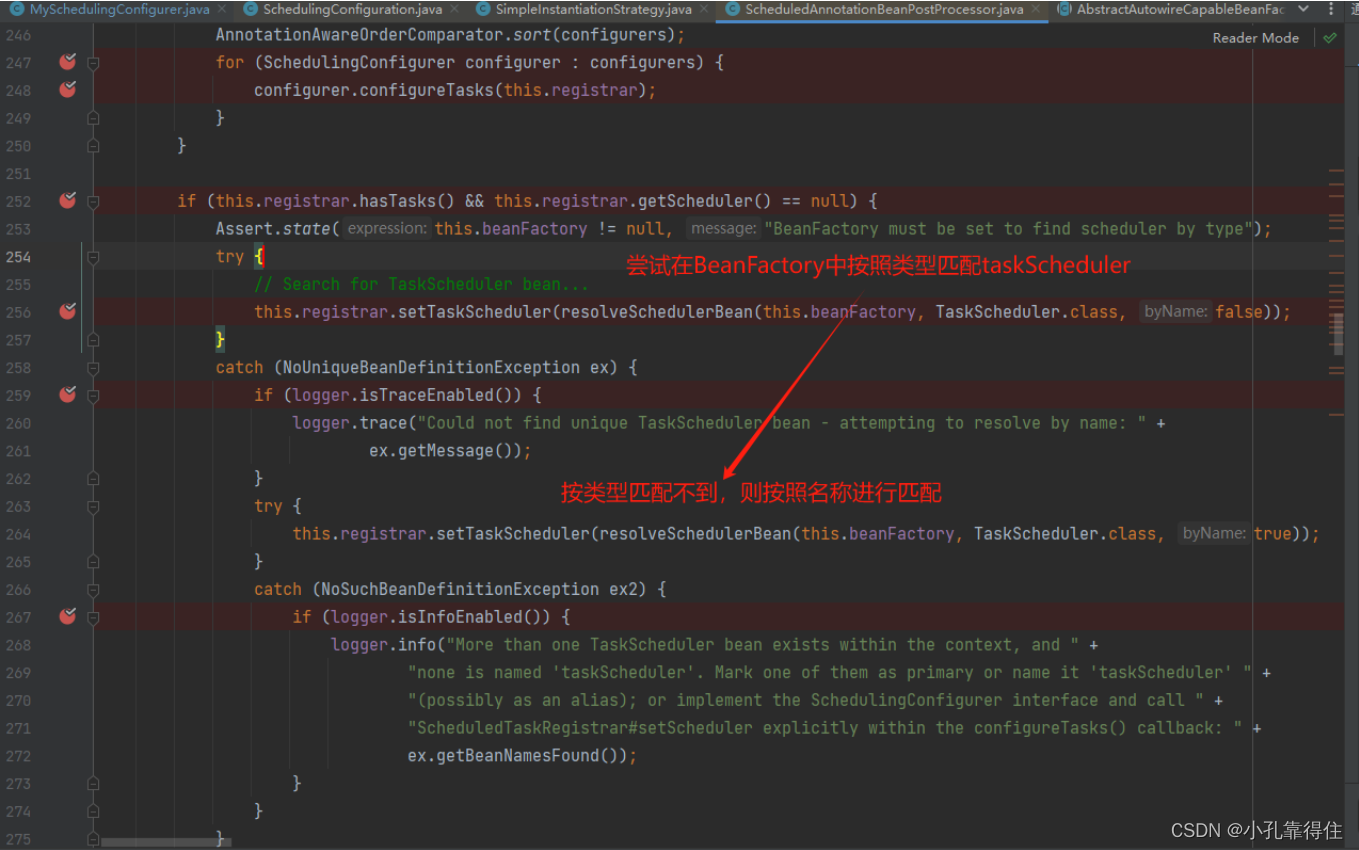This screenshot has height=850, width=1359.
Task: Click on ex.getBeanNamesFound() in line 272
Action: pos(517,756)
